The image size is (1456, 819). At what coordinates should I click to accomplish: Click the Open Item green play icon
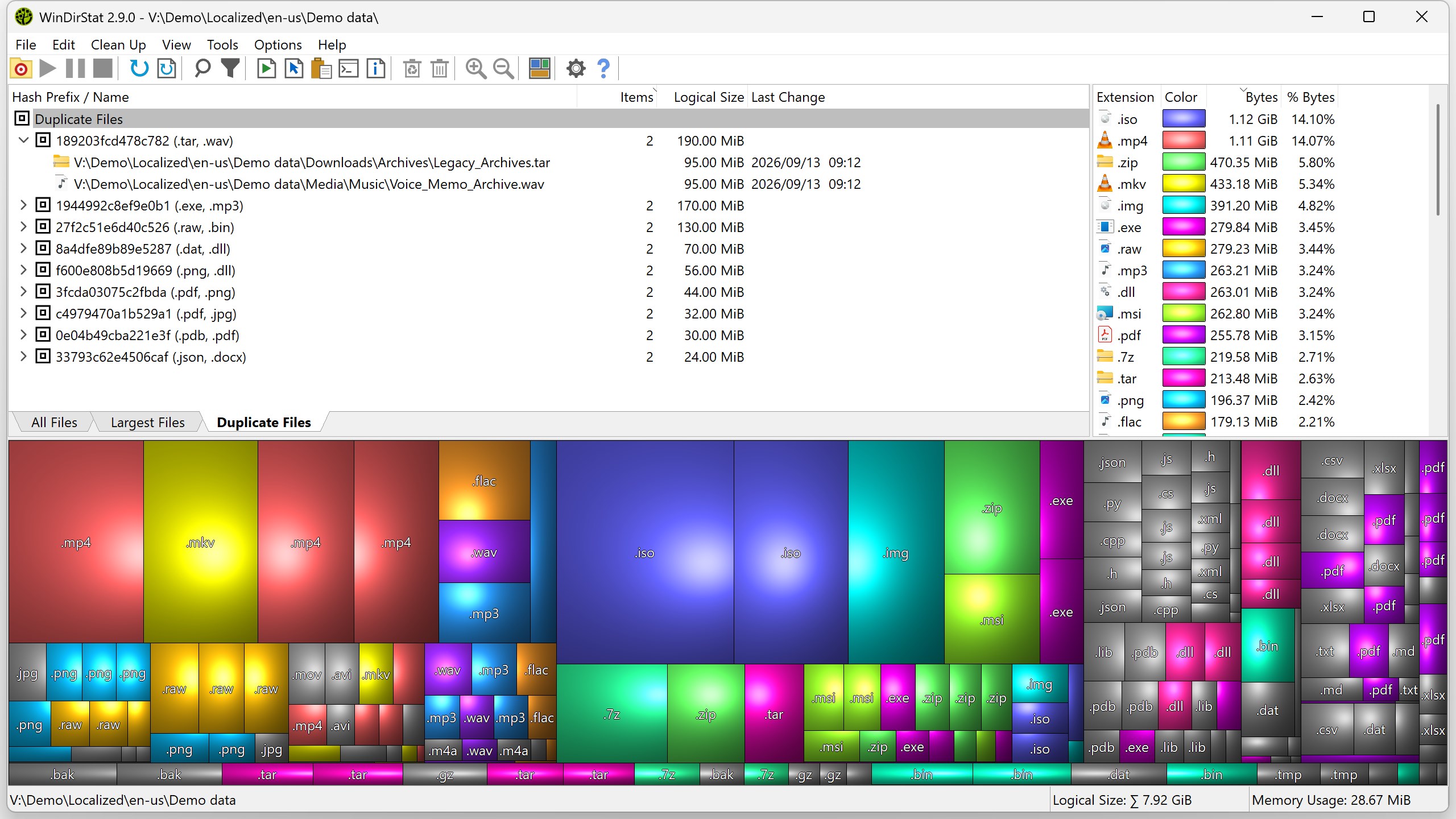[x=266, y=69]
